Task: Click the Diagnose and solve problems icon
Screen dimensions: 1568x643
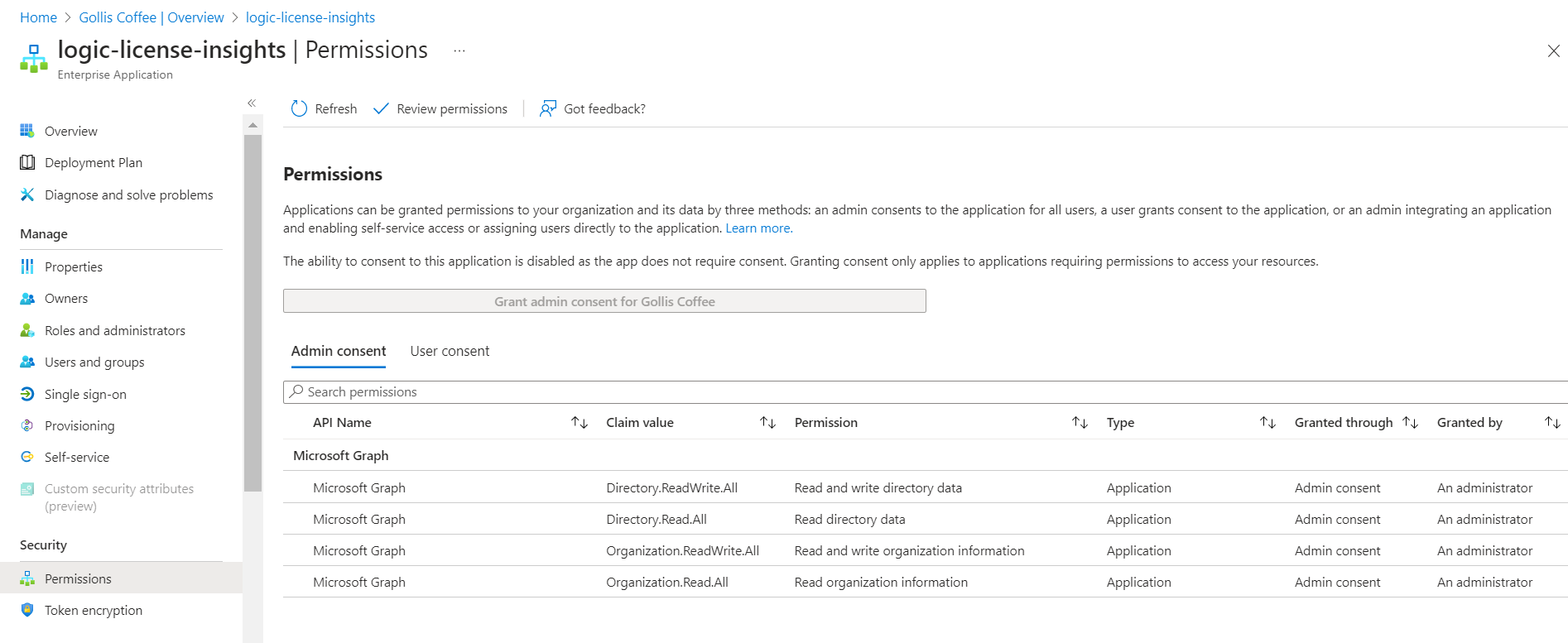Action: click(x=27, y=194)
